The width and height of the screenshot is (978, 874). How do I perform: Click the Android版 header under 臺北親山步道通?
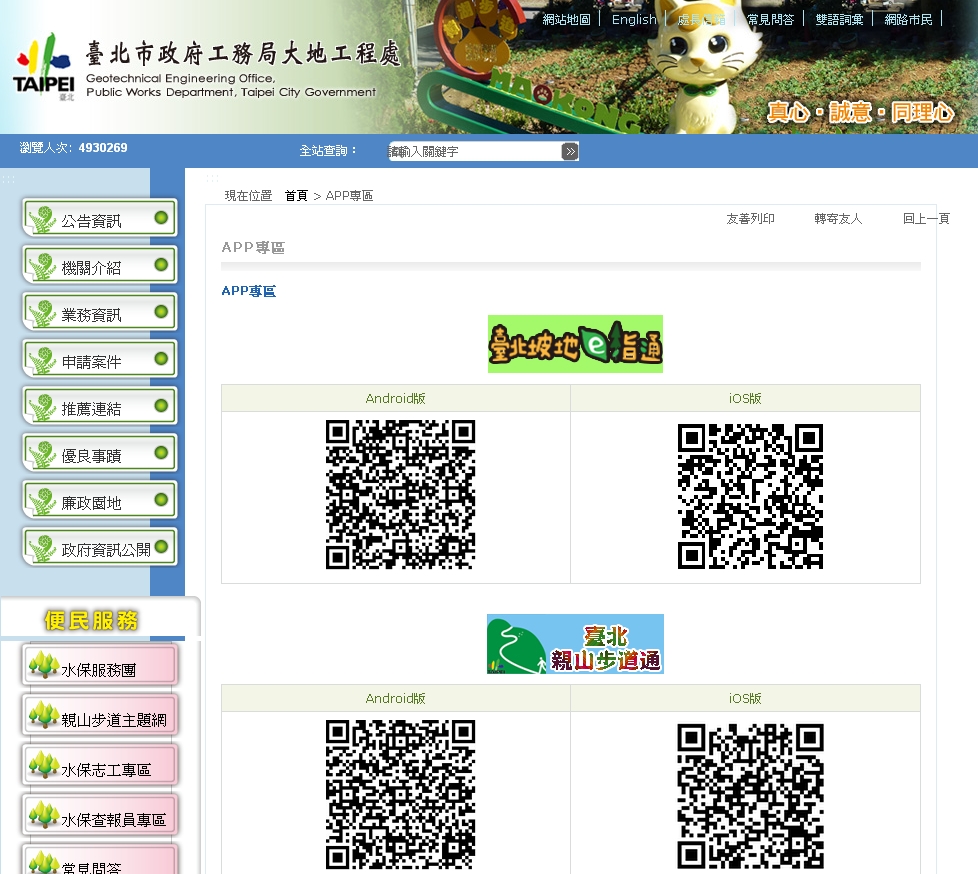point(395,699)
